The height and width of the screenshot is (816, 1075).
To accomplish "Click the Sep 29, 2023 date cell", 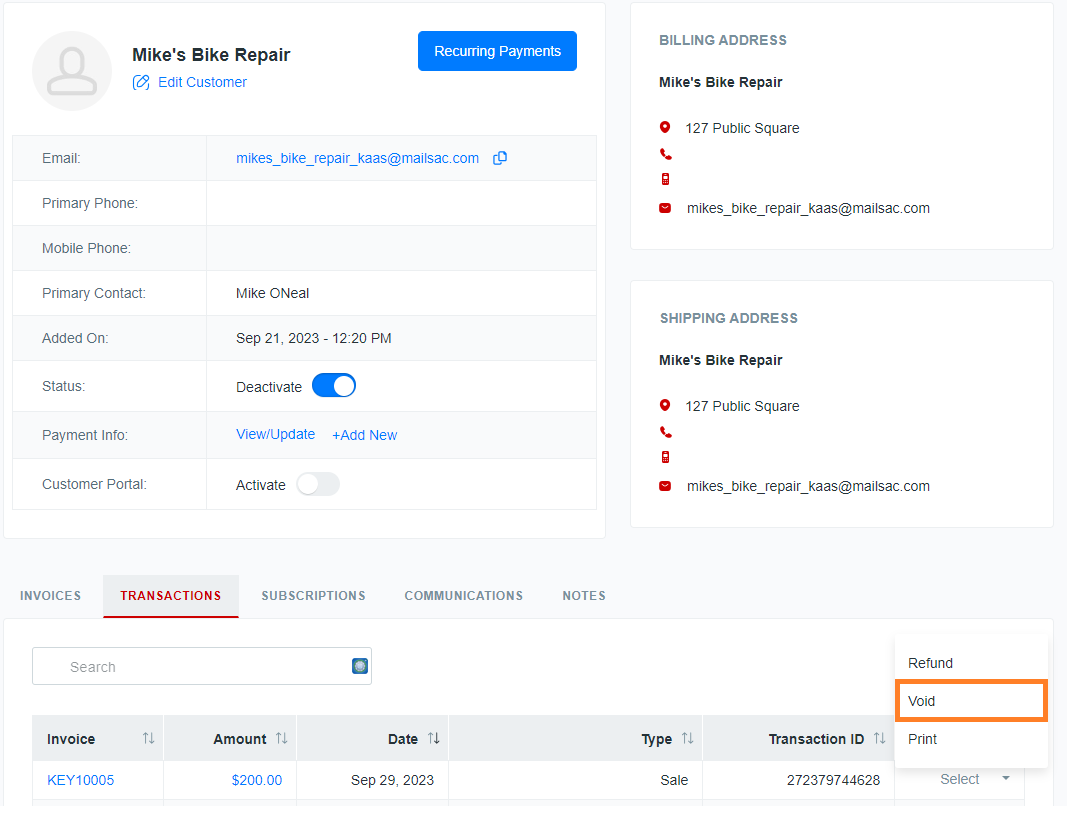I will coord(392,781).
